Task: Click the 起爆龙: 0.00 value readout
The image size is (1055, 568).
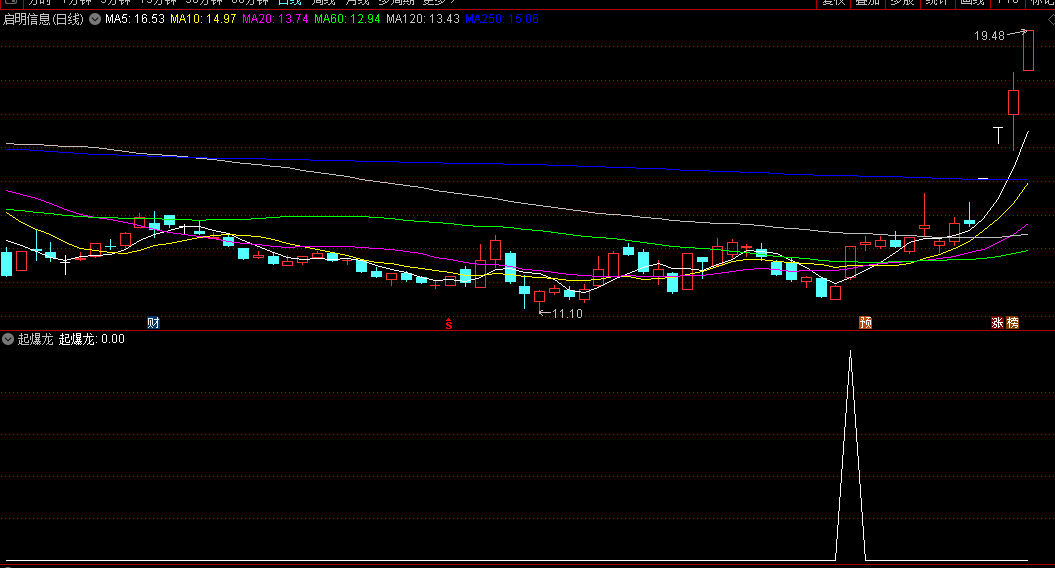Action: coord(92,339)
